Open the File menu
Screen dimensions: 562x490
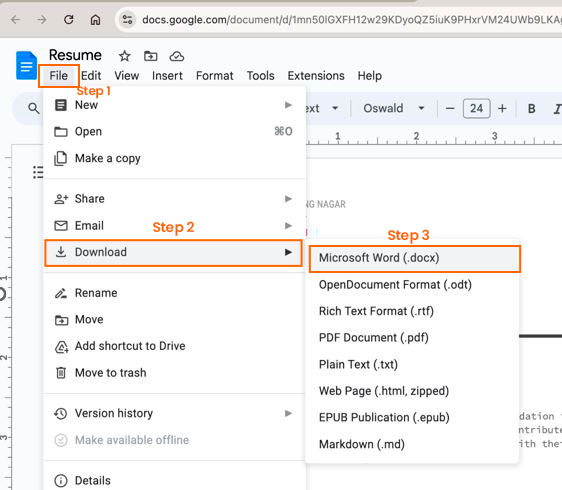click(58, 76)
